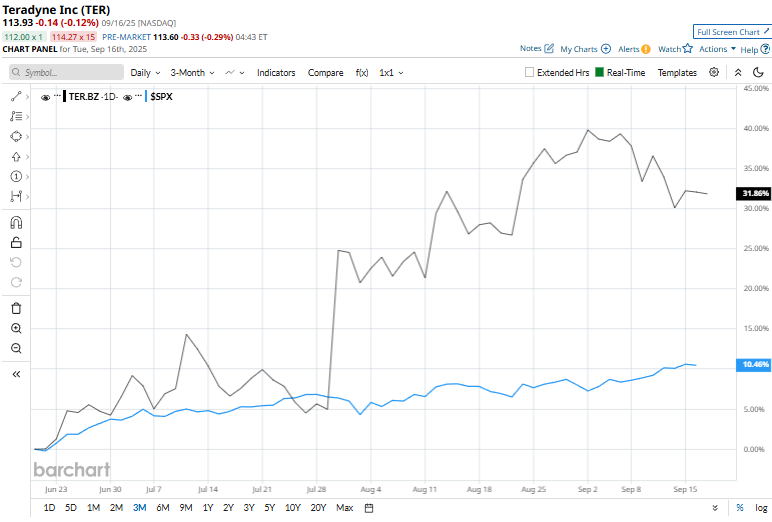Select 20Y time range
This screenshot has width=772, height=522.
[x=318, y=508]
